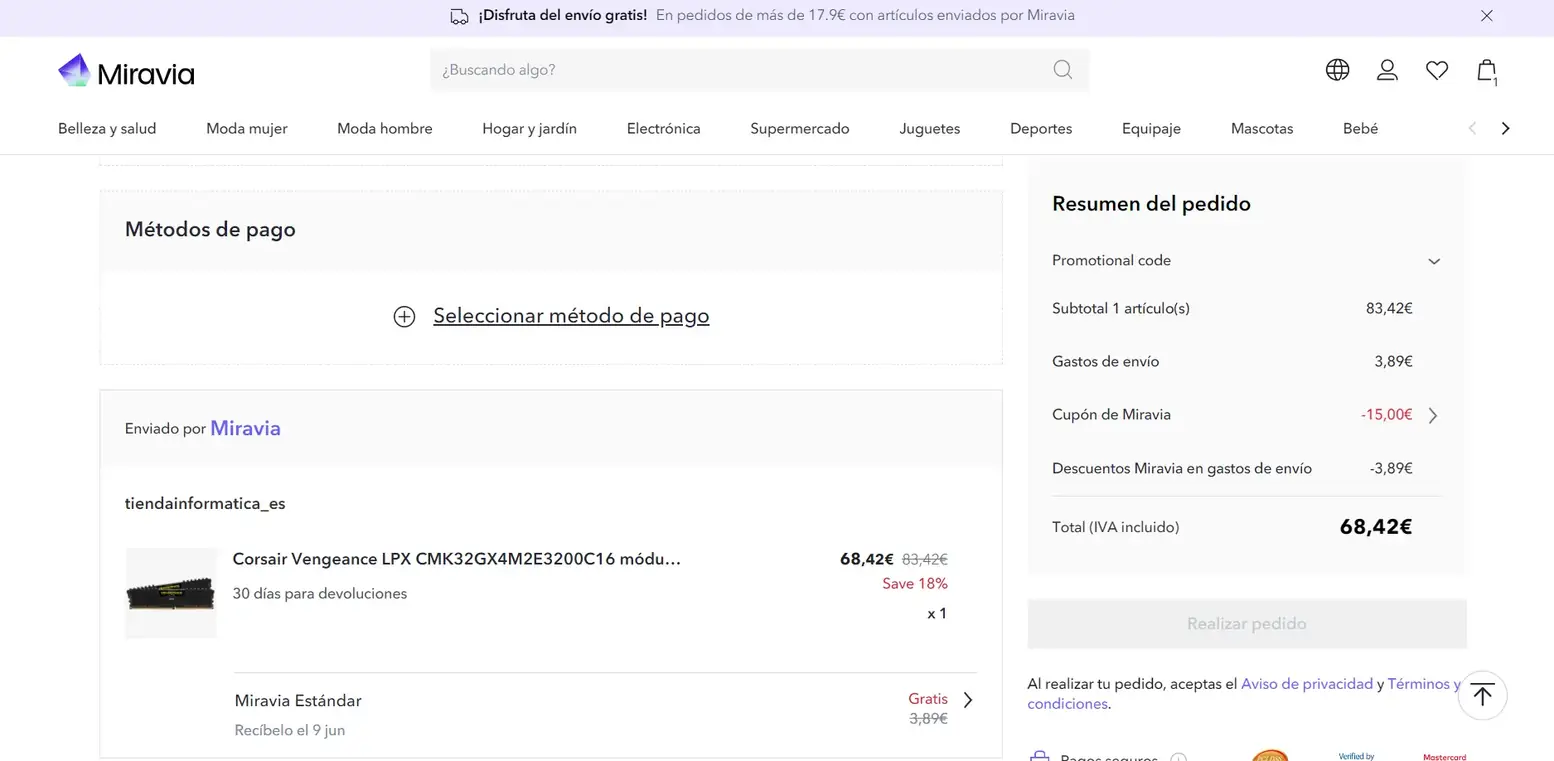Click the Miravia sender link

click(x=245, y=428)
